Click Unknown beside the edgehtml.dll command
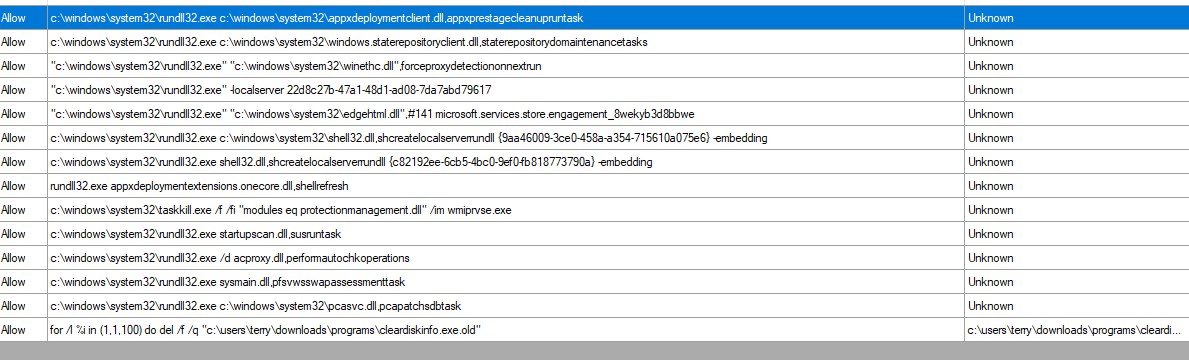Viewport: 1189px width, 360px height. click(990, 114)
